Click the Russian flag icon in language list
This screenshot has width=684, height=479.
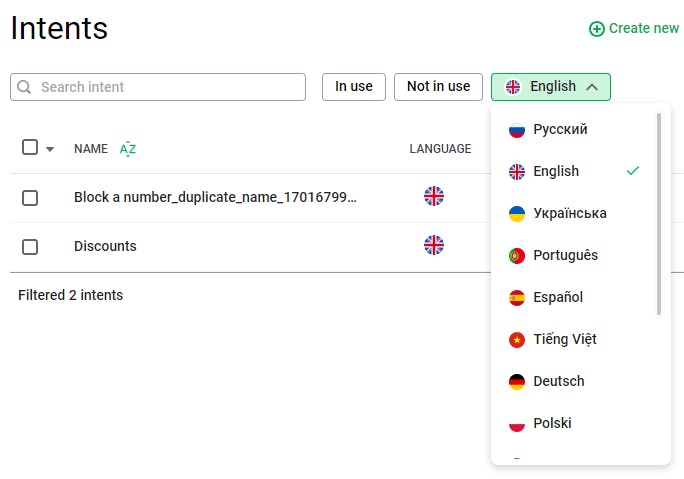(517, 130)
